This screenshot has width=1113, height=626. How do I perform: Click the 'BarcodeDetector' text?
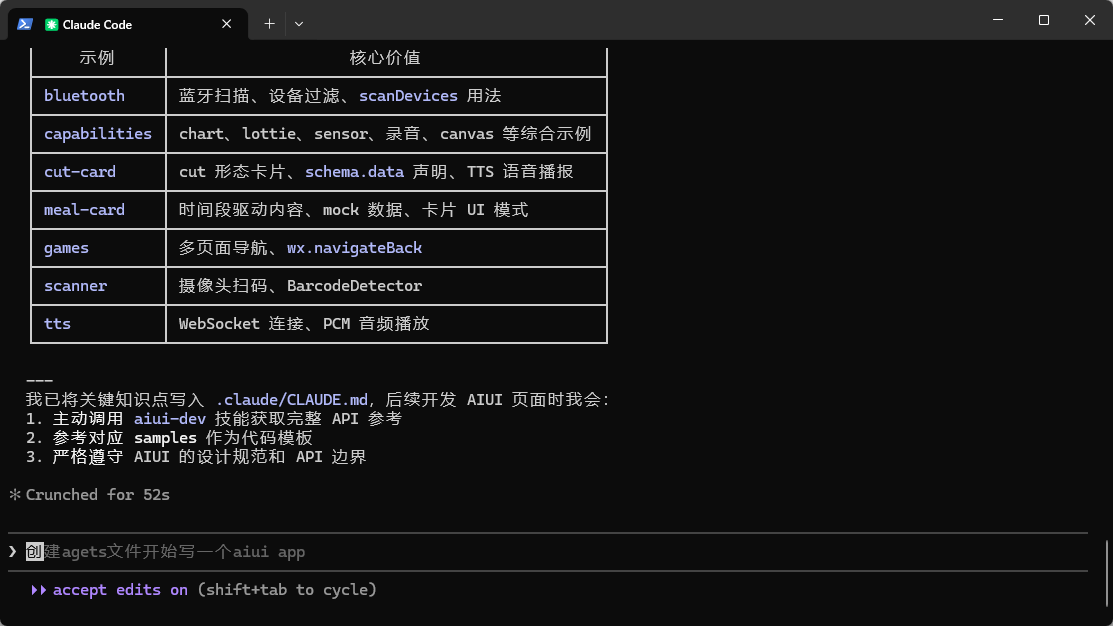tap(354, 286)
